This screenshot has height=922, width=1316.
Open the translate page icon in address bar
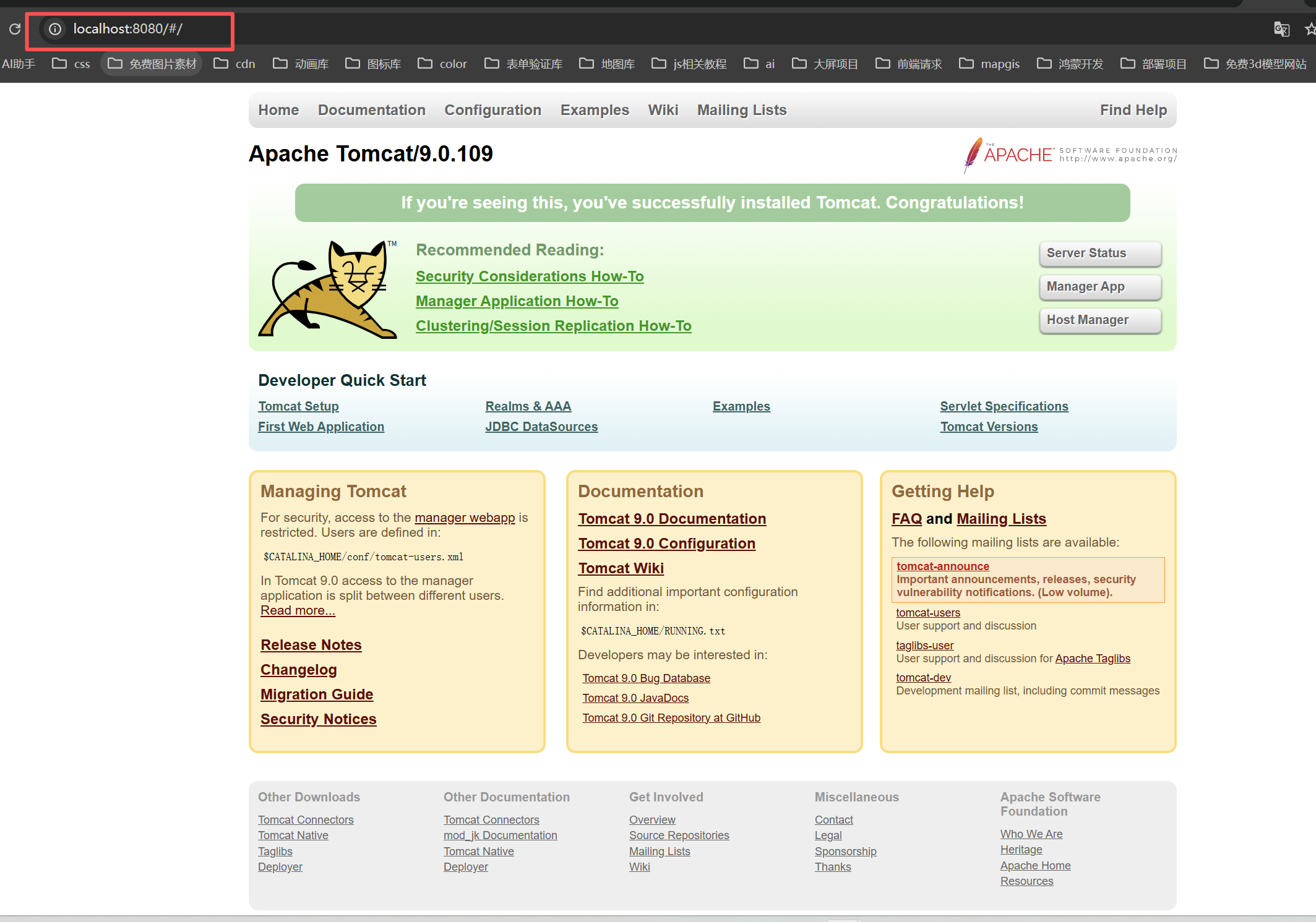click(x=1281, y=29)
